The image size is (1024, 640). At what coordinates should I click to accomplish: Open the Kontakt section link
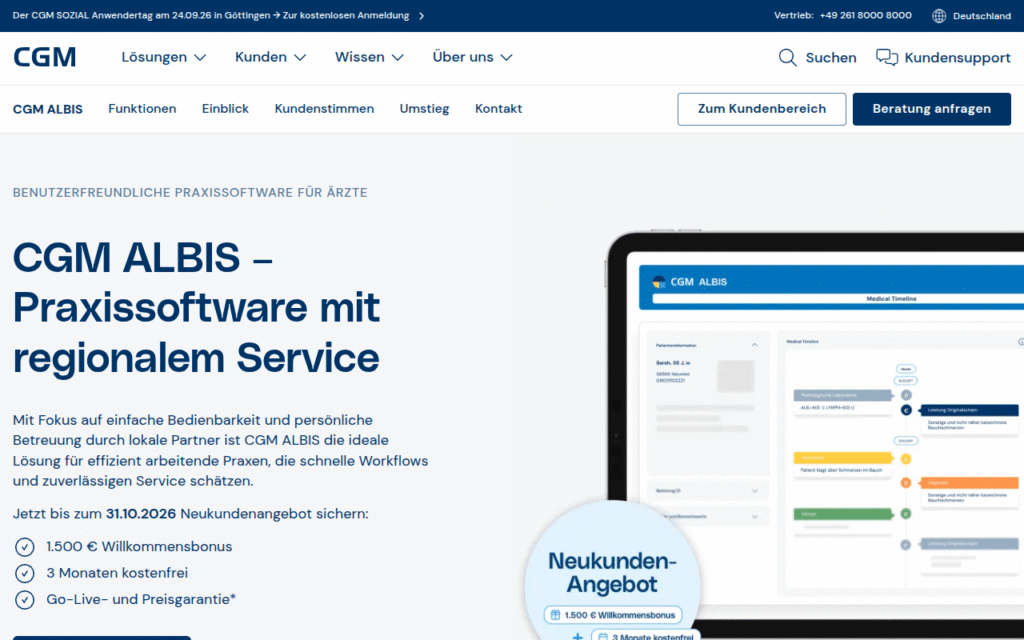coord(498,109)
